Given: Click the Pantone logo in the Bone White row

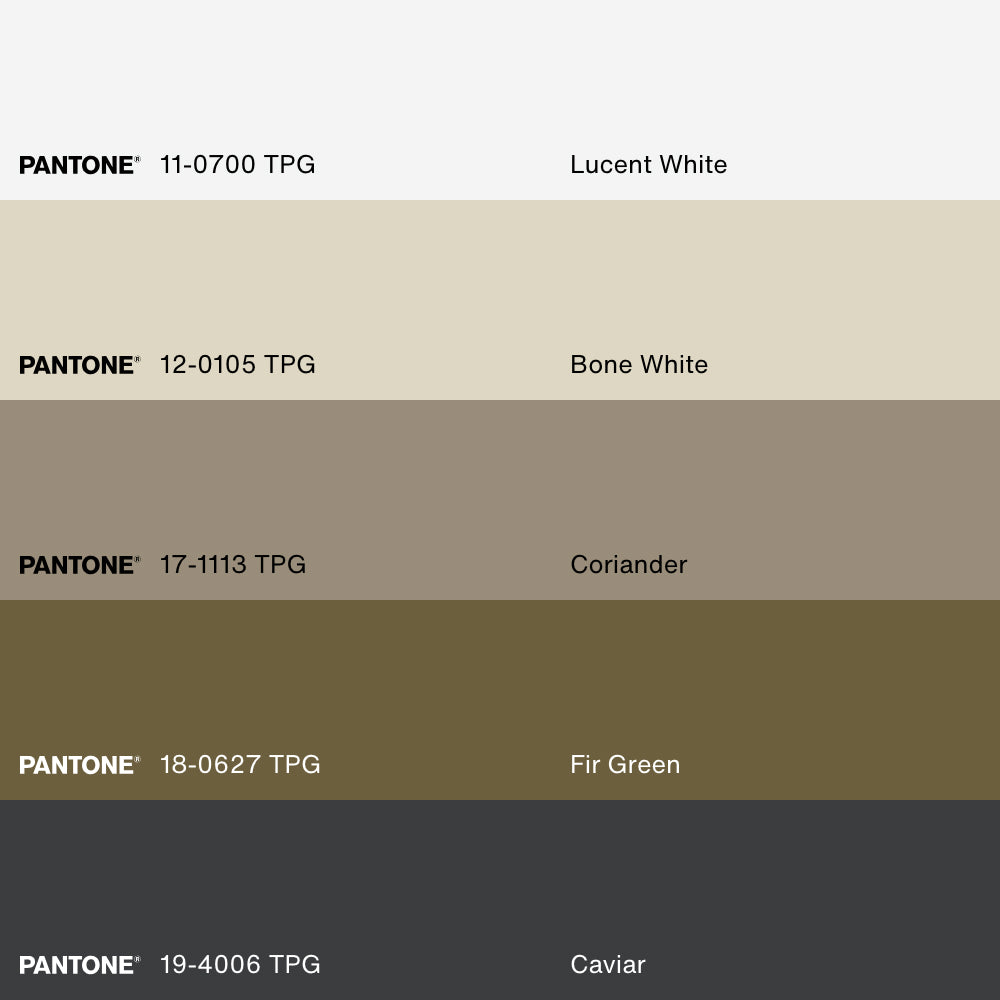Looking at the screenshot, I should pos(79,365).
